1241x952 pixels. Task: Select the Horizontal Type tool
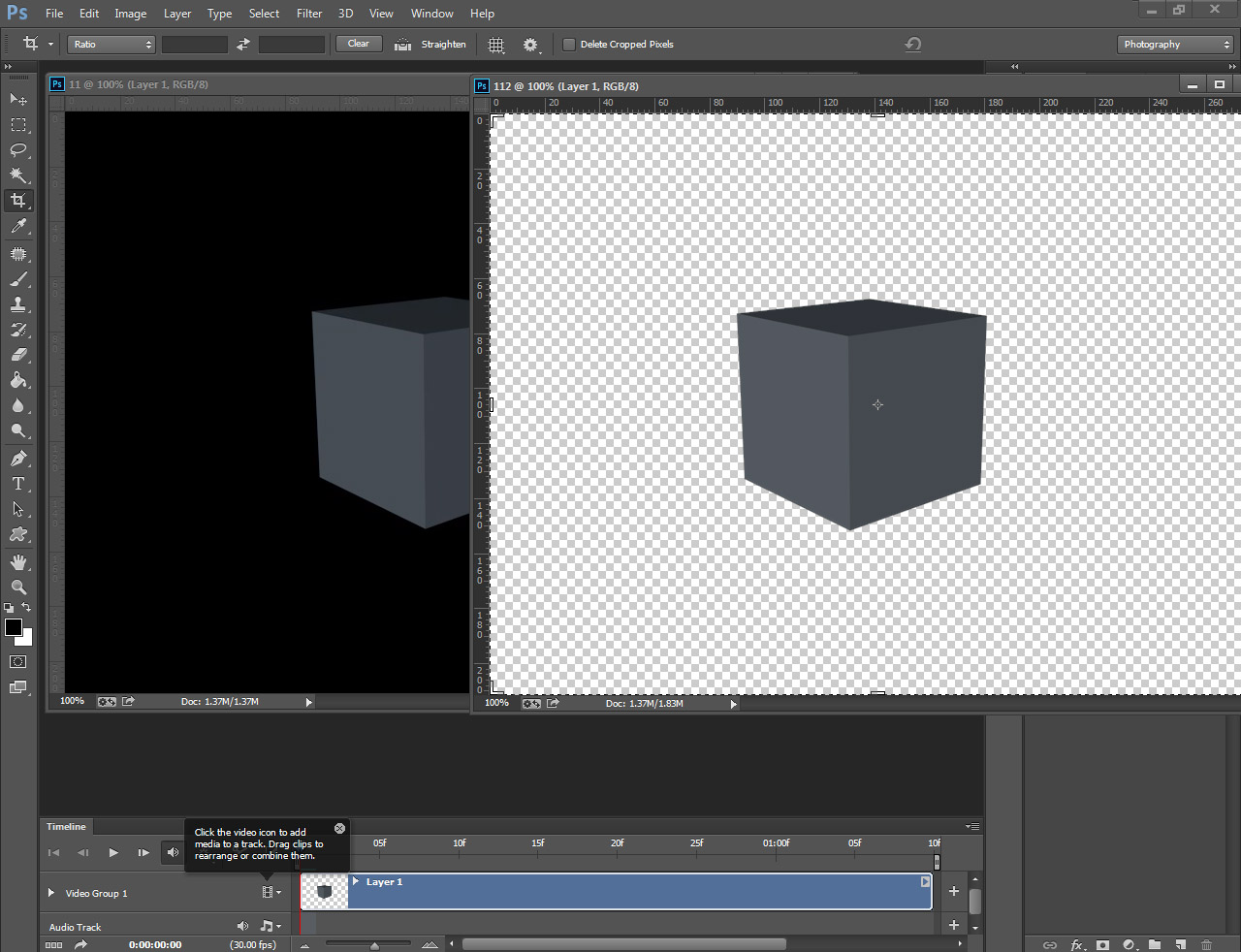click(x=18, y=484)
